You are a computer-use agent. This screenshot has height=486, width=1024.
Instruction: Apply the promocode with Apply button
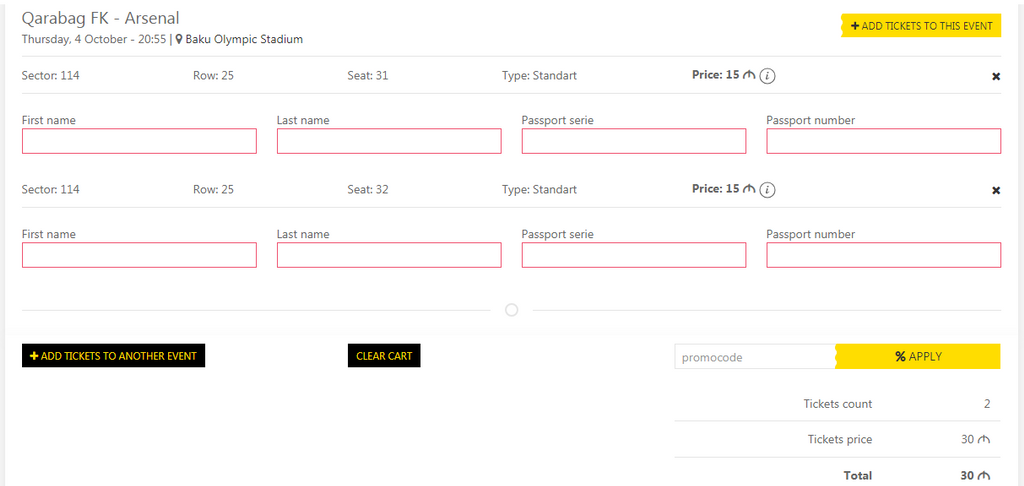pos(918,356)
